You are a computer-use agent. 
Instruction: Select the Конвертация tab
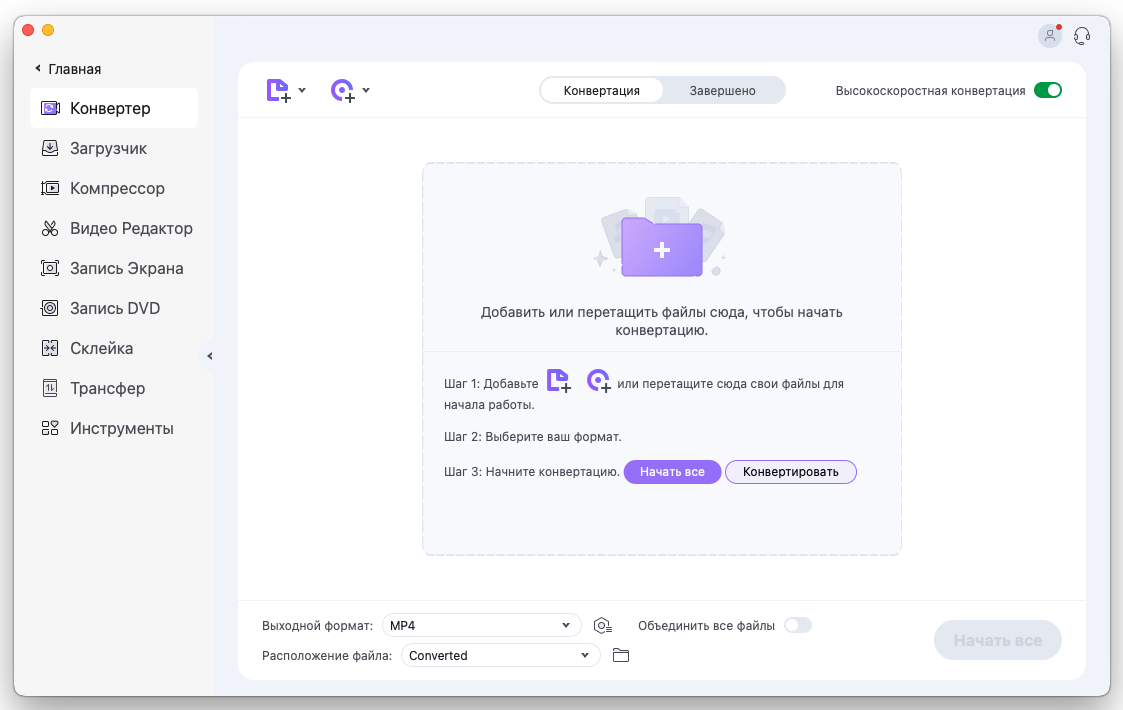click(x=601, y=91)
